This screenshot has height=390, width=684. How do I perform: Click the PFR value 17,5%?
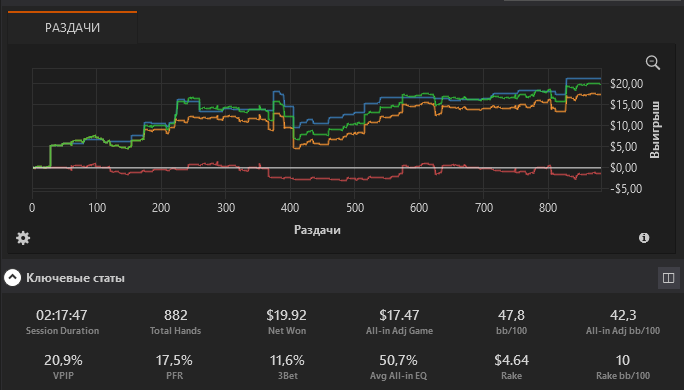174,360
